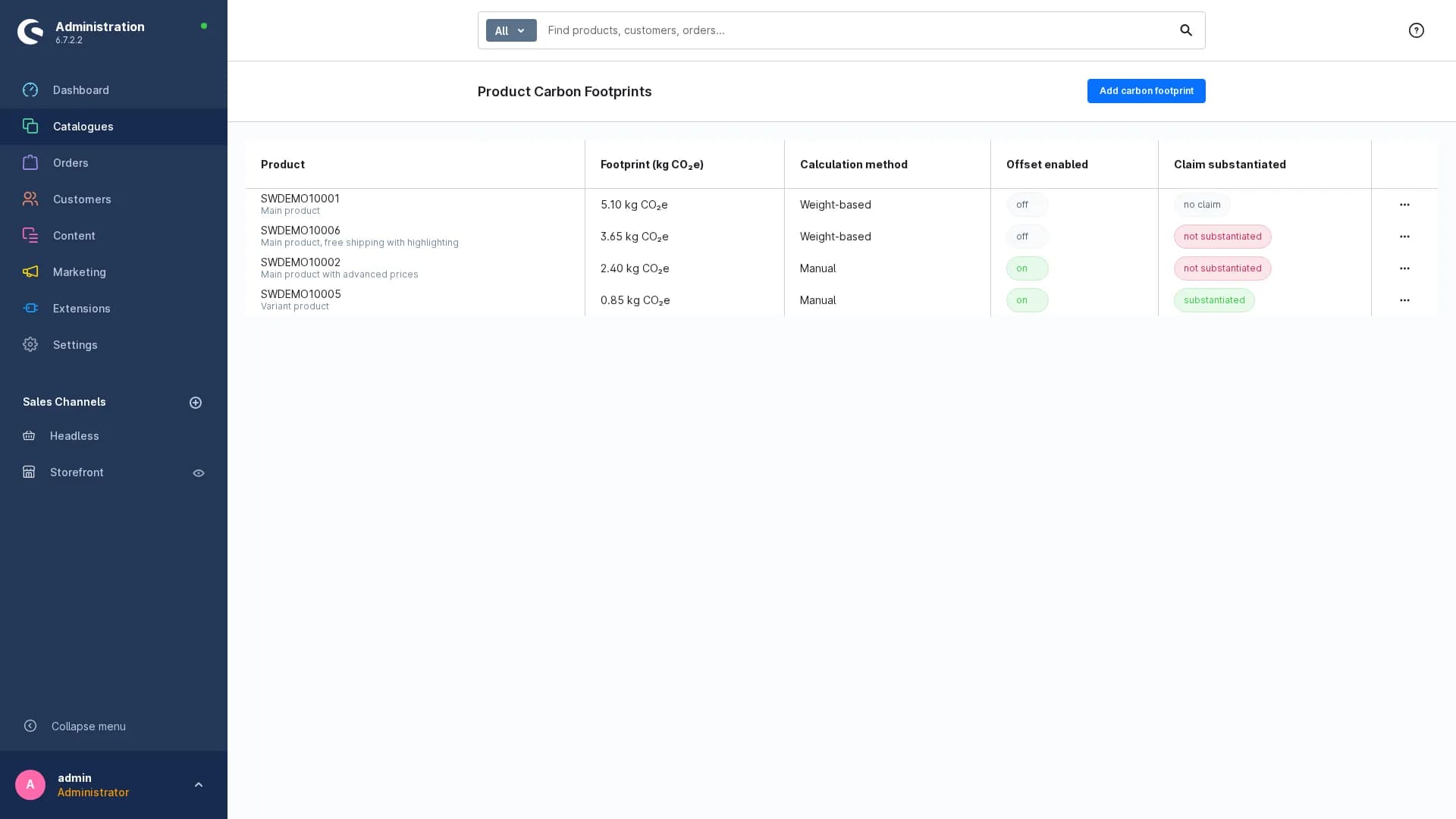Open row actions for SWDEMO10005
Screen dimensions: 1456x819
click(1404, 300)
